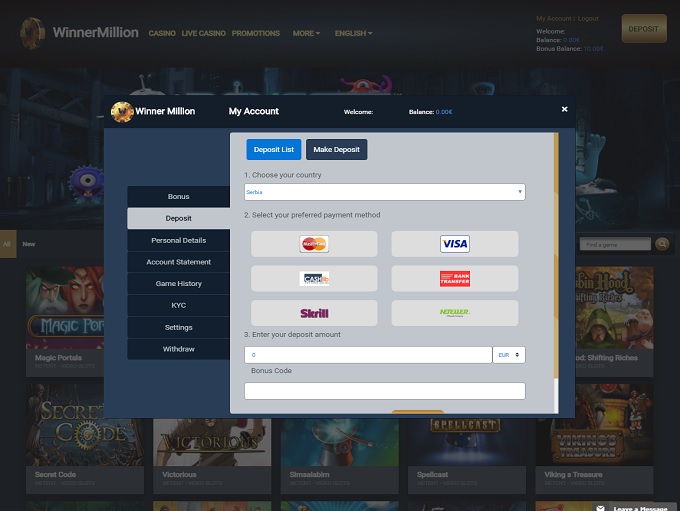Close the My Account dialog
Viewport: 680px width, 511px height.
tap(564, 109)
